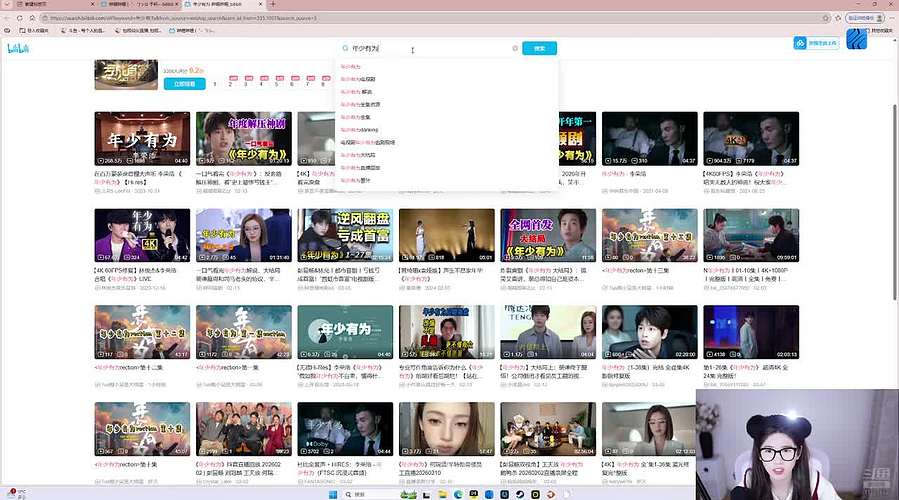Click the browser home icon
The height and width of the screenshot is (500, 899).
[32, 18]
